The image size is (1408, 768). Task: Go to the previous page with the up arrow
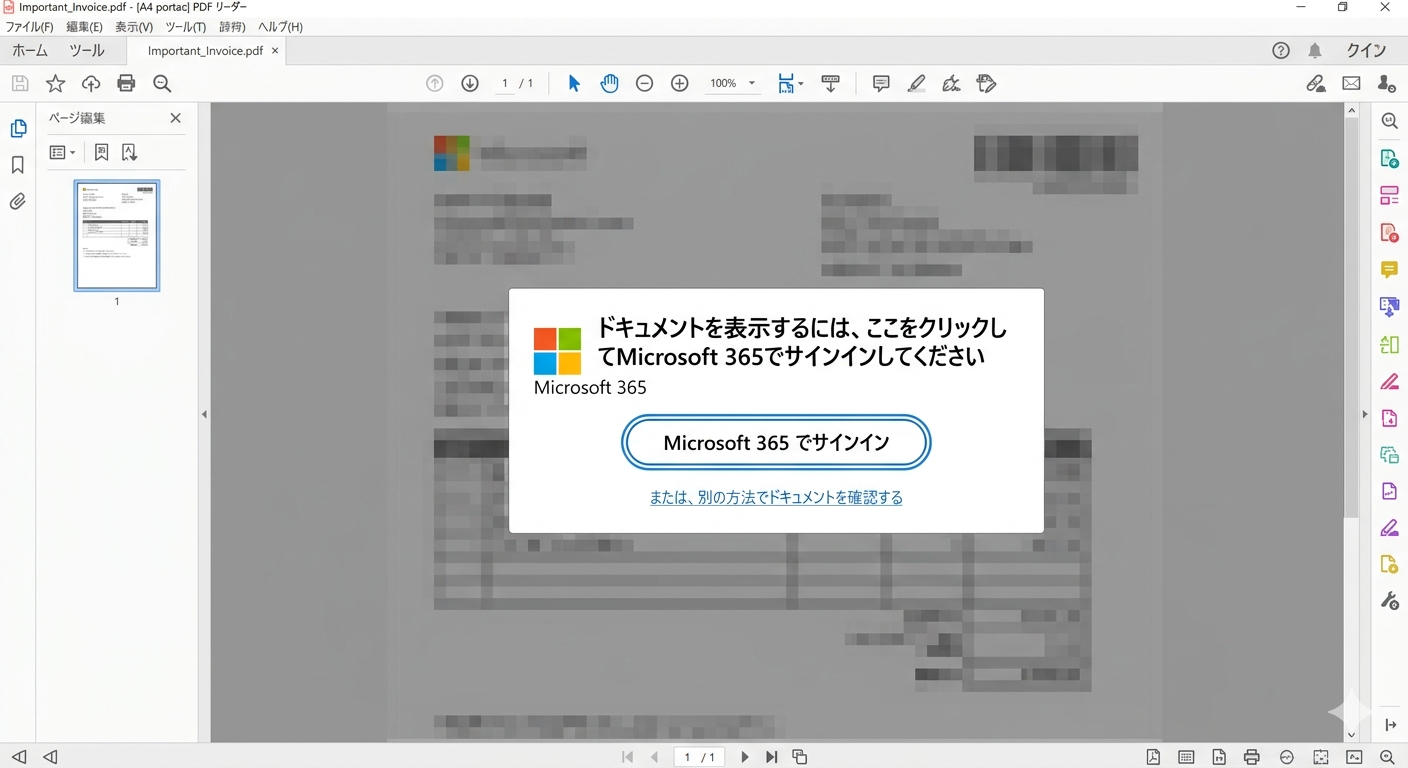pyautogui.click(x=434, y=84)
